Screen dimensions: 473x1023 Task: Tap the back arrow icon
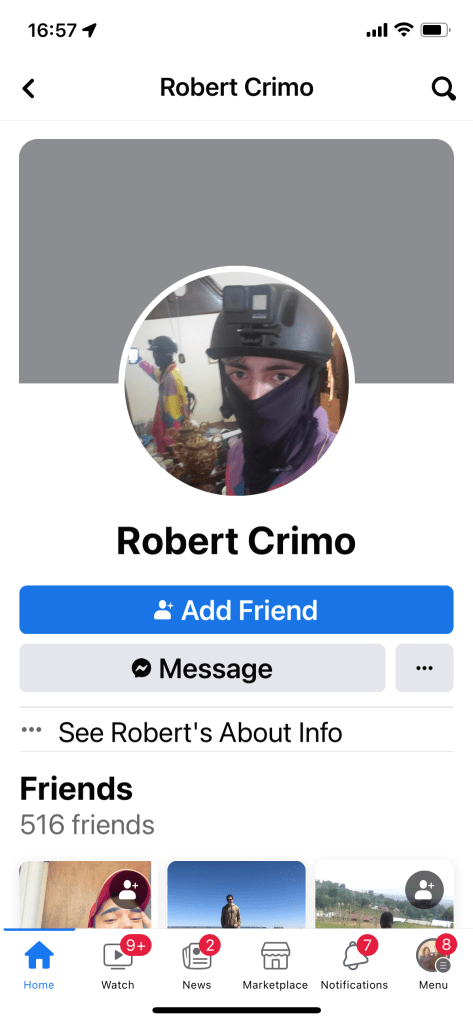pos(28,88)
